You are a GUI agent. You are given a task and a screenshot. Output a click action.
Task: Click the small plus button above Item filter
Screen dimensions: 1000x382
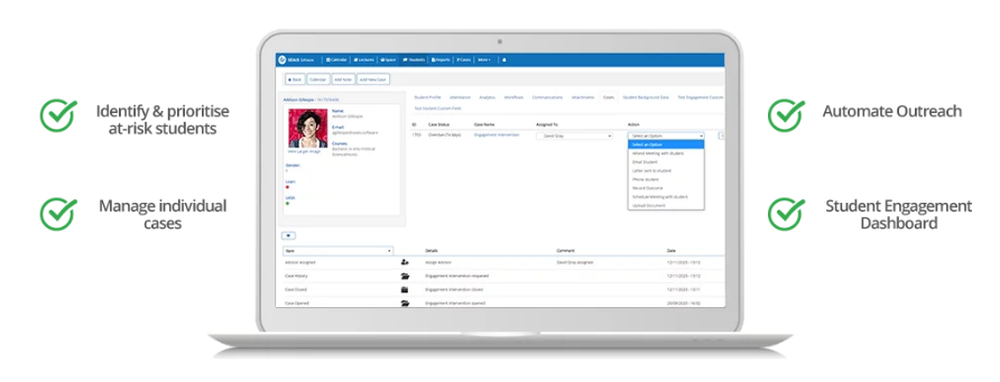[289, 236]
